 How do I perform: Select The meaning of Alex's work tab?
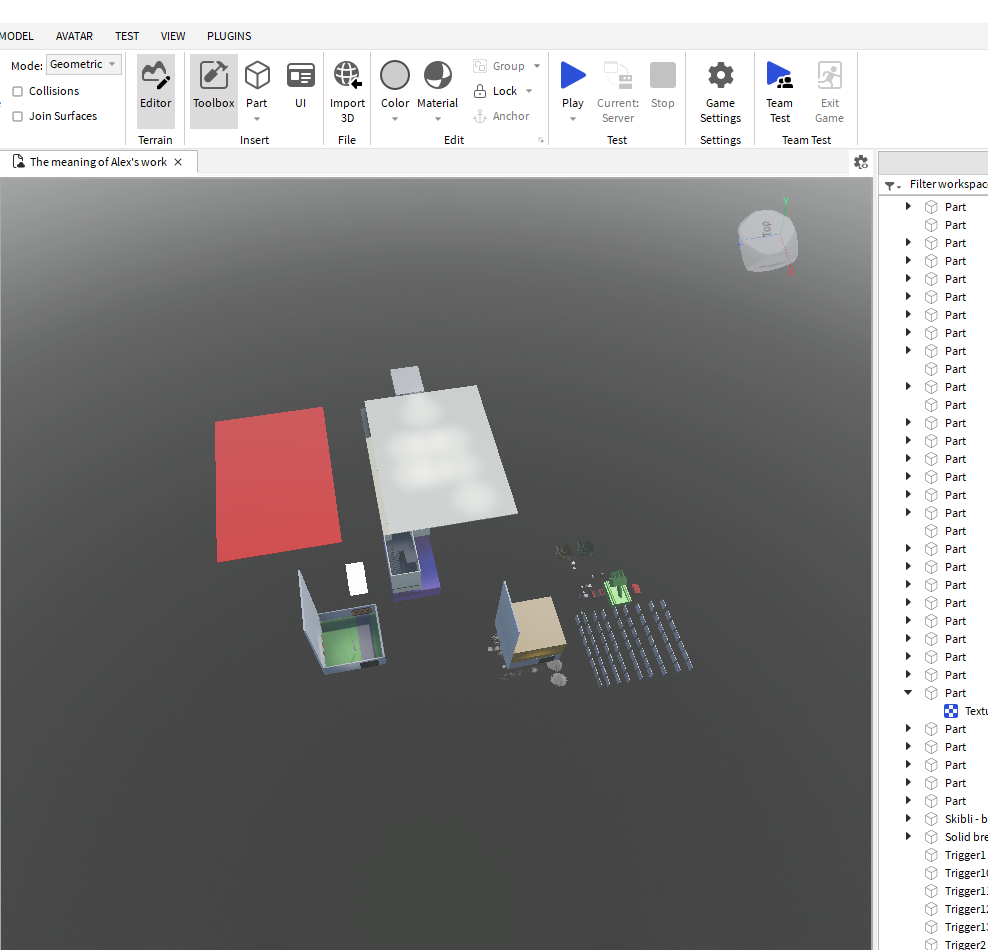coord(98,162)
